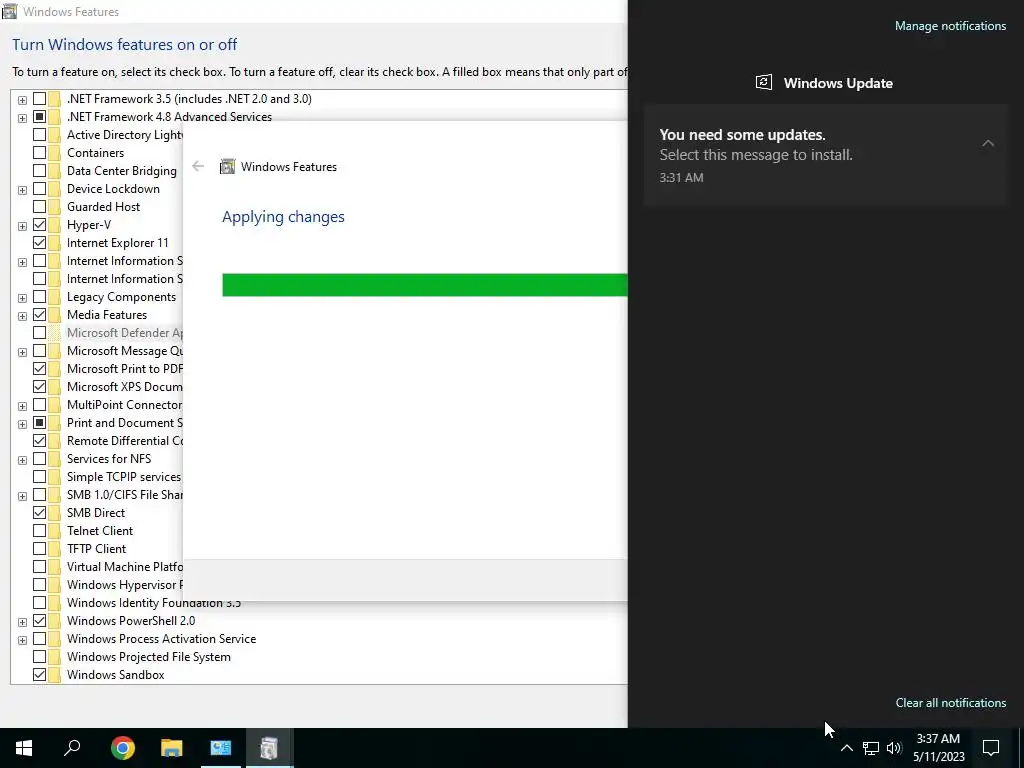Open the clock showing 3:37 AM
Image resolution: width=1024 pixels, height=768 pixels.
click(938, 748)
